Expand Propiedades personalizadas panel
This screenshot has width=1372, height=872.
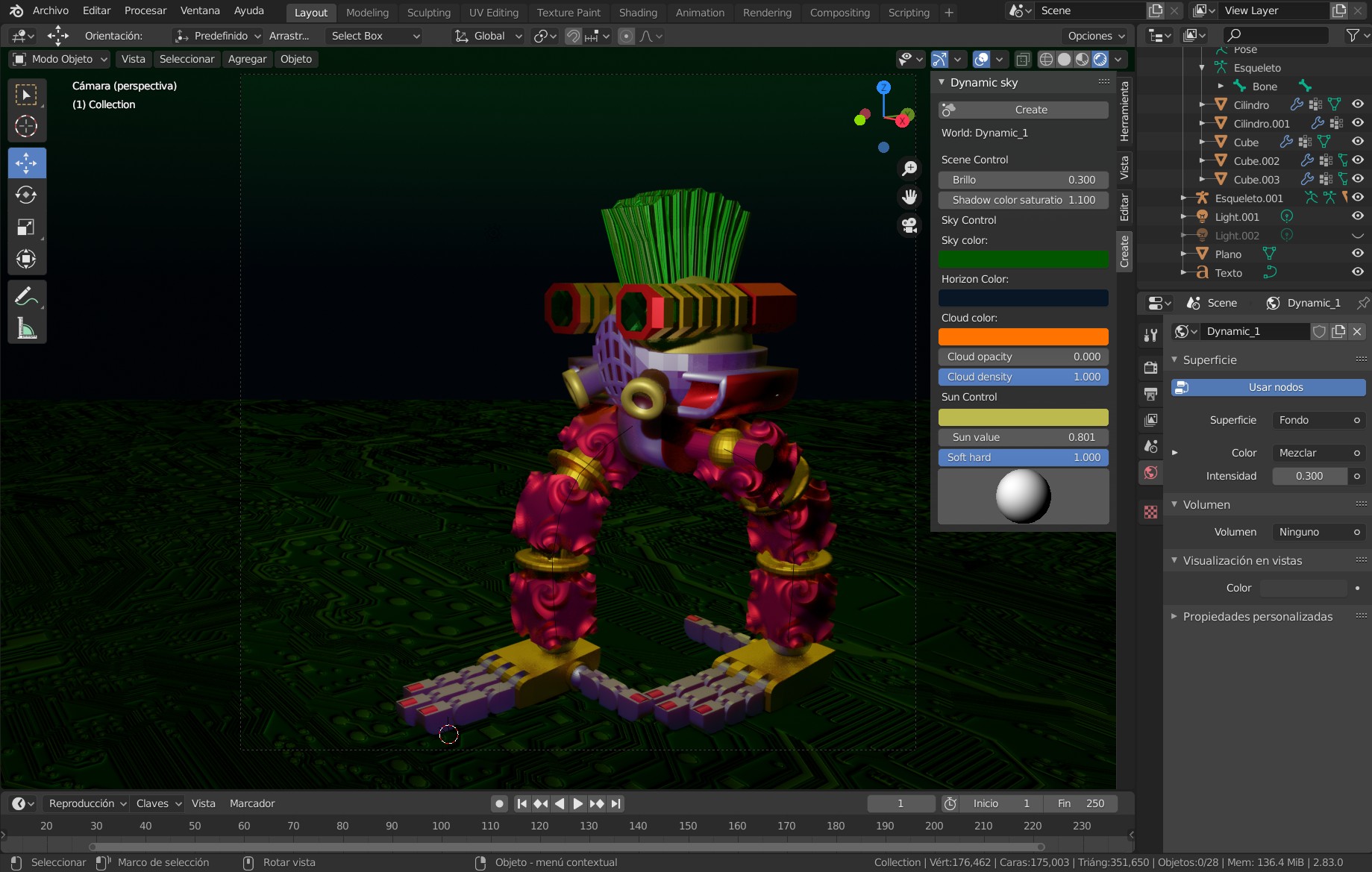1257,616
